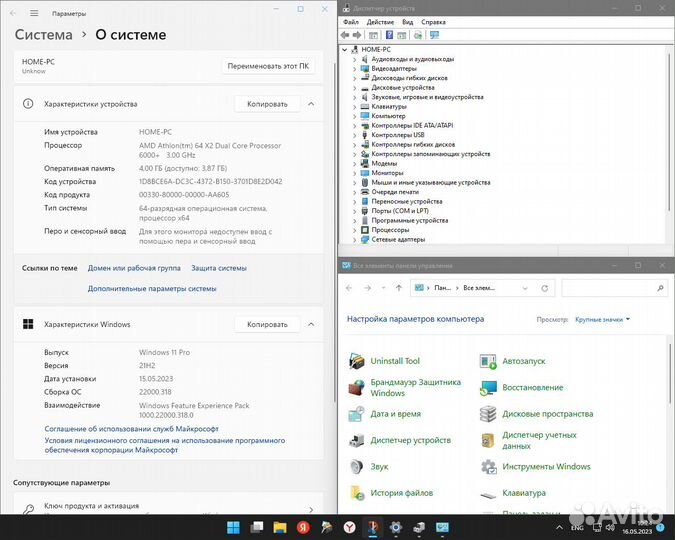Click Копировать next to Характеристики Windows
Viewport: 675px width, 540px height.
point(267,325)
